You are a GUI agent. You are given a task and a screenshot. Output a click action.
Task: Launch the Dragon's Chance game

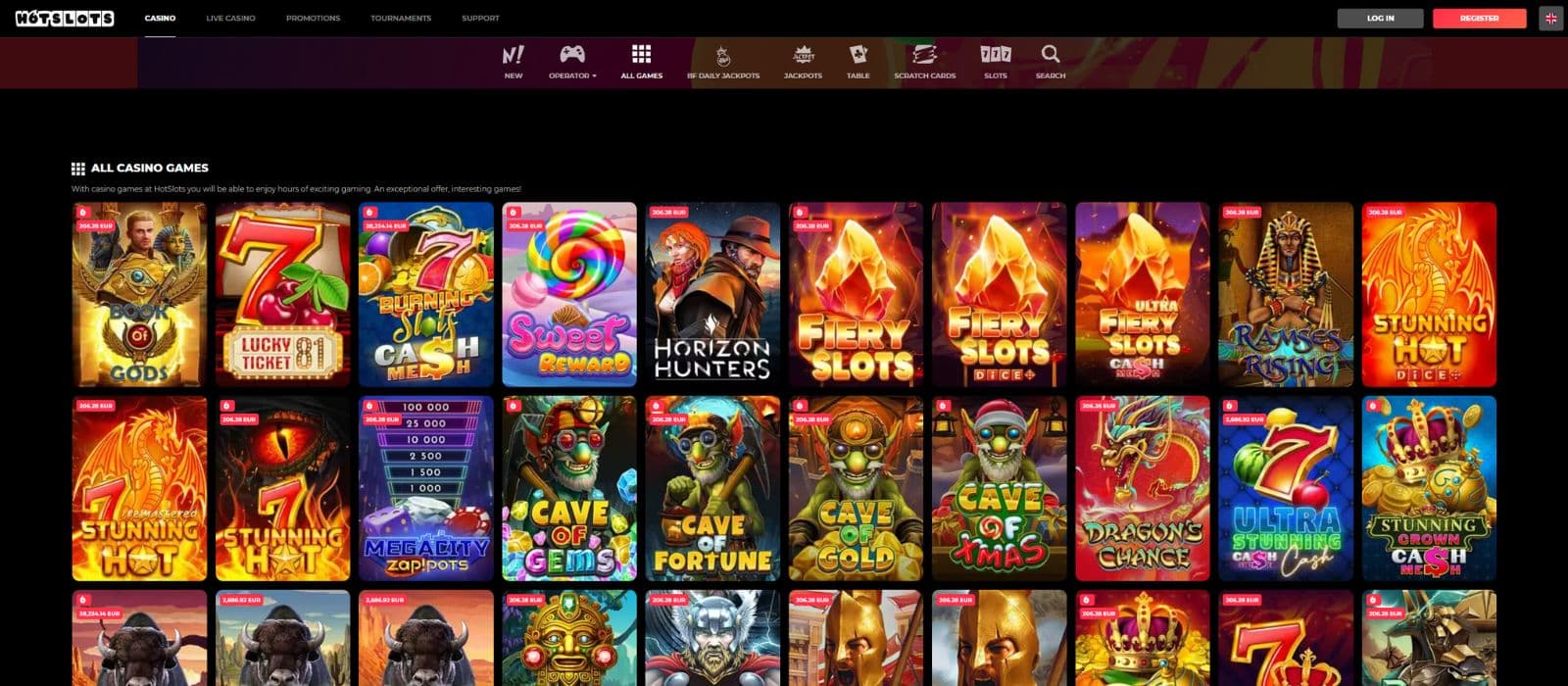point(1143,488)
